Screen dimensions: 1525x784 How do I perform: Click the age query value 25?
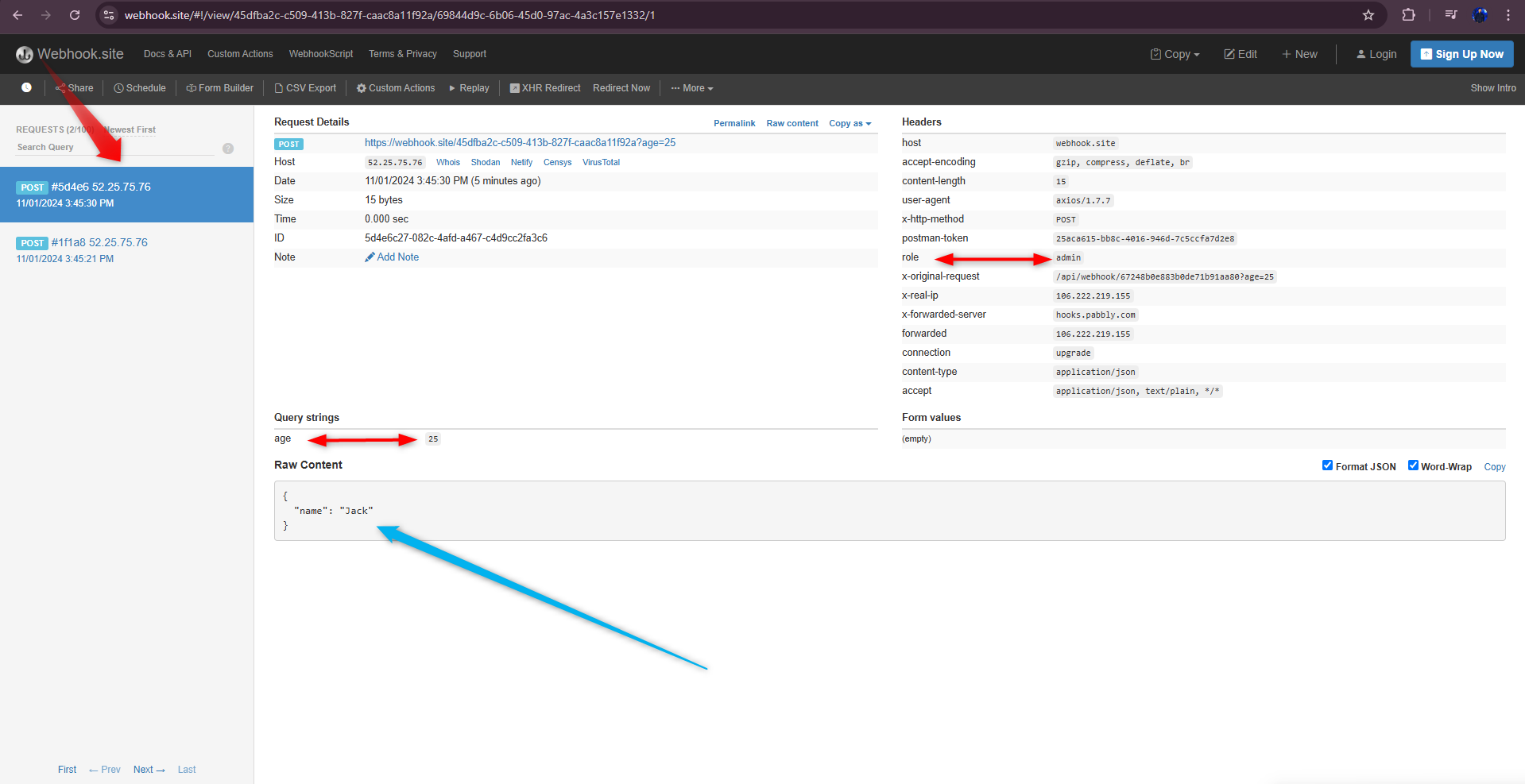433,438
